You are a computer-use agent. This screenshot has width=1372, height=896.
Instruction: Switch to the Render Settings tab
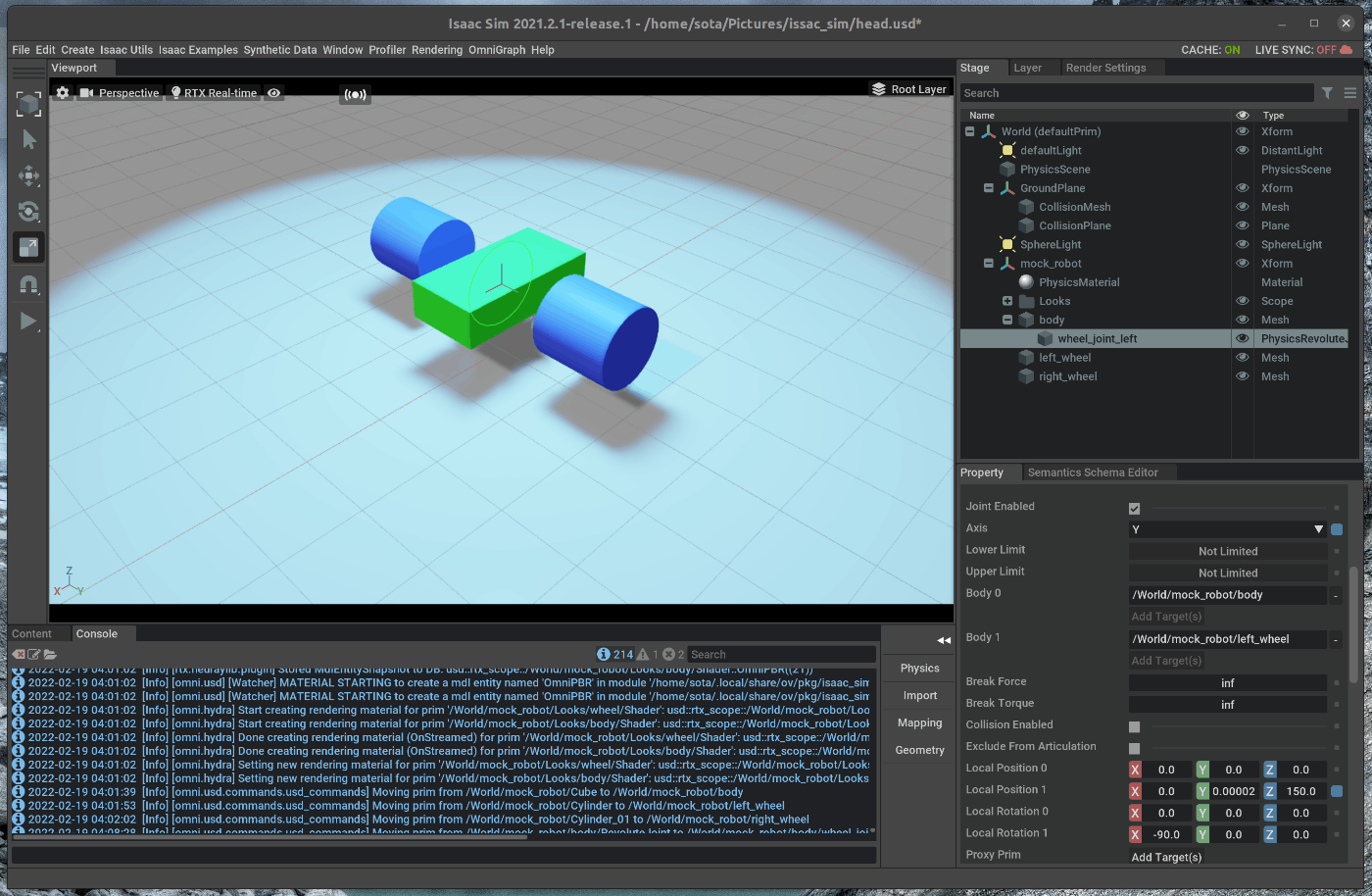coord(1105,68)
